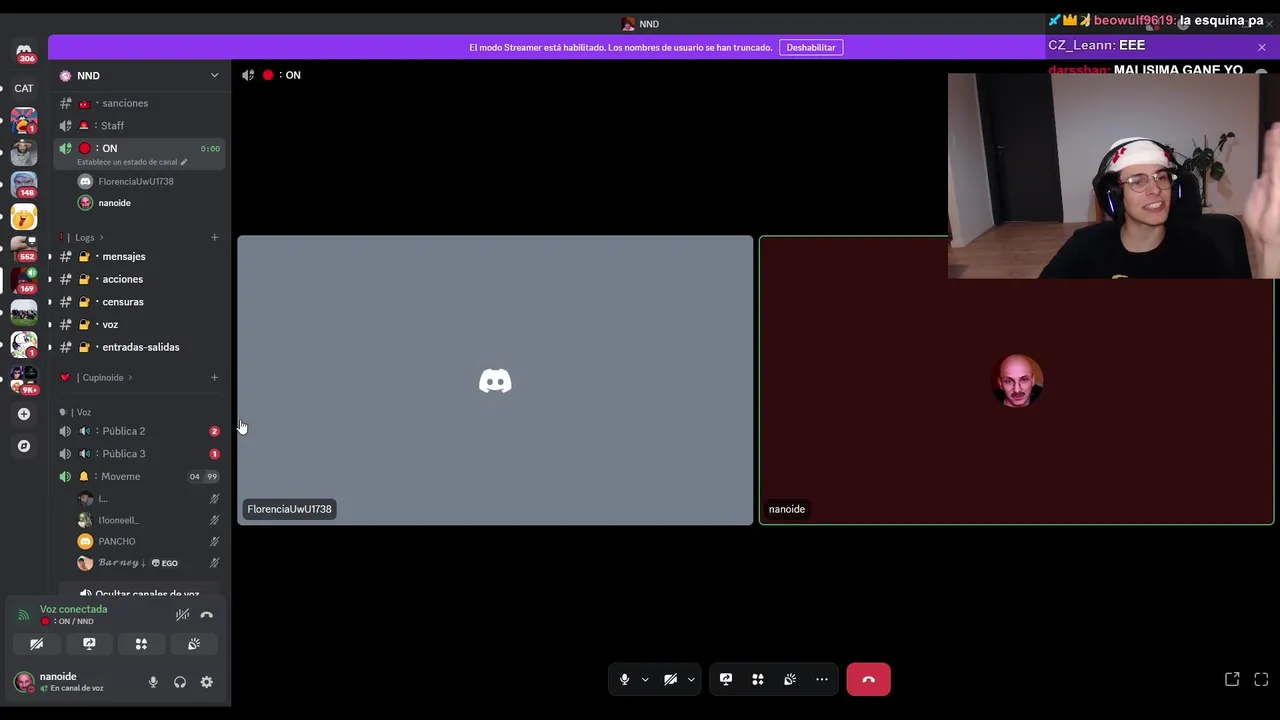
Task: Open camera options dropdown arrow
Action: (691, 679)
